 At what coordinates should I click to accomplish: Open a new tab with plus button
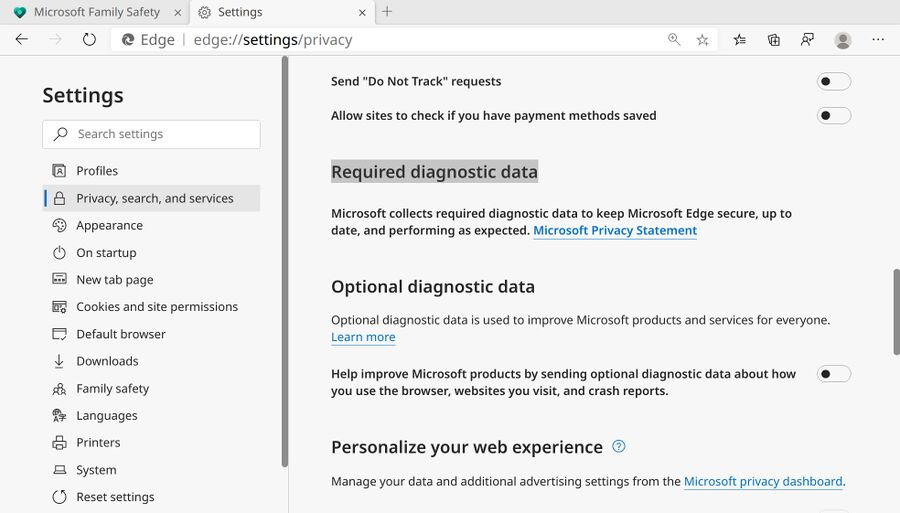(x=387, y=11)
